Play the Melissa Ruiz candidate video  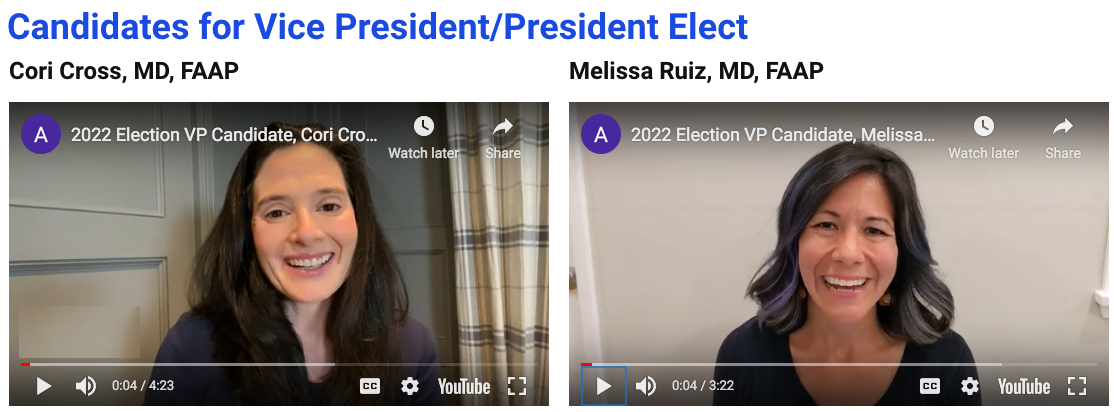[x=604, y=386]
